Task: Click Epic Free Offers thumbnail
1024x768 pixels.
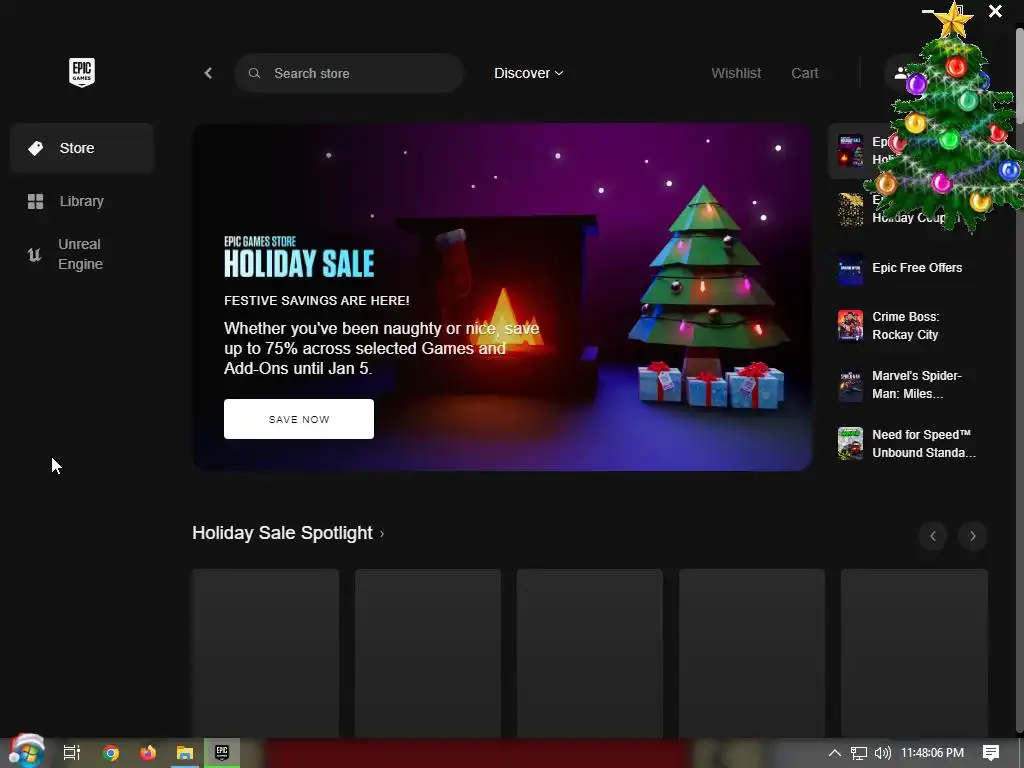Action: point(850,268)
